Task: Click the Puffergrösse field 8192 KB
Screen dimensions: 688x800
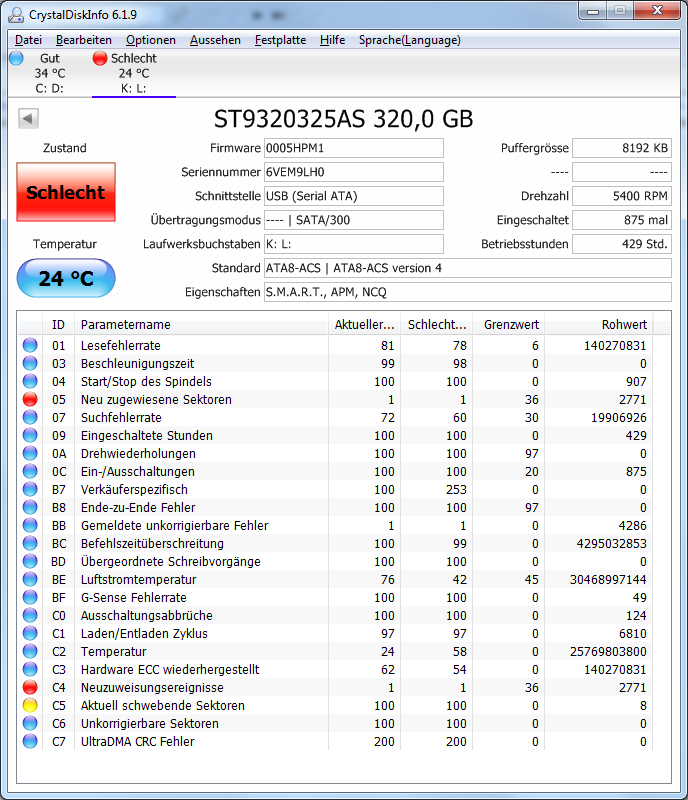Action: [622, 148]
